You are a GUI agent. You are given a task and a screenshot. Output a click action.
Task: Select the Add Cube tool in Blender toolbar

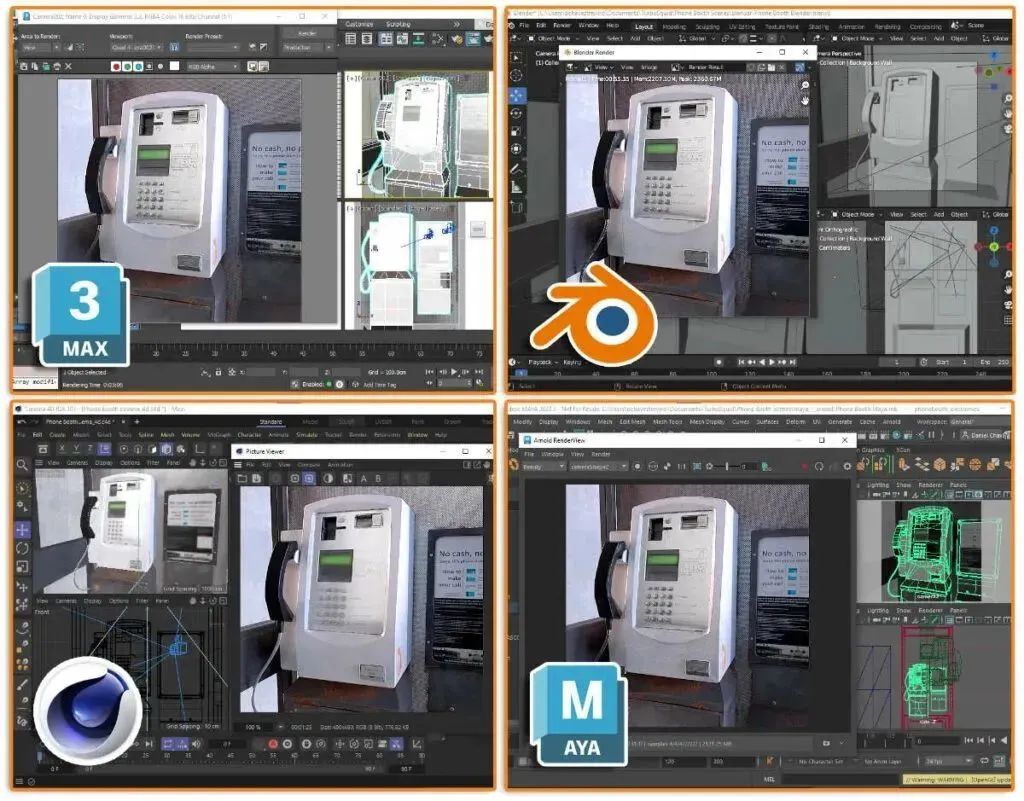click(517, 208)
